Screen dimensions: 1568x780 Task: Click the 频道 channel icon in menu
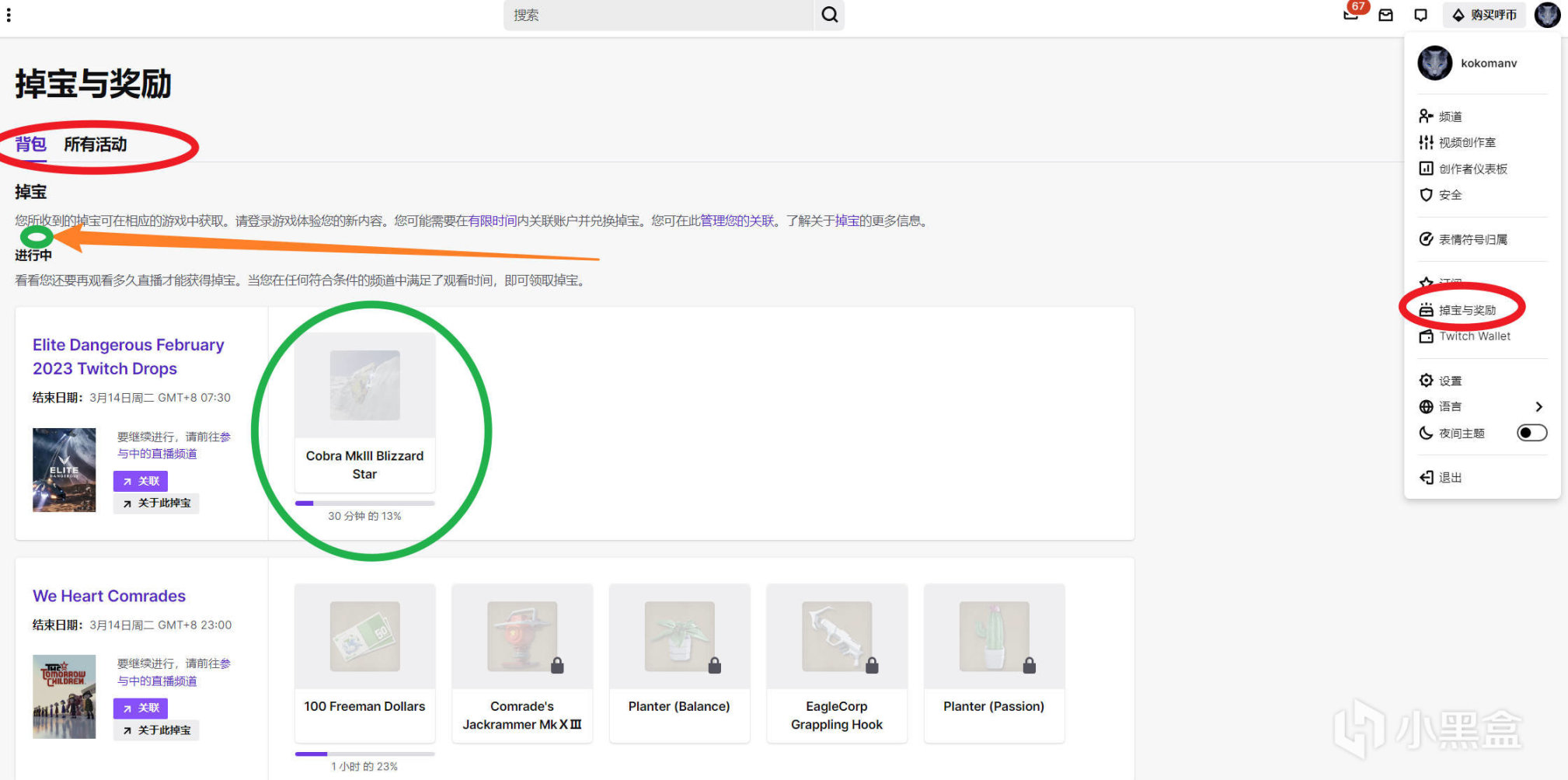1426,117
